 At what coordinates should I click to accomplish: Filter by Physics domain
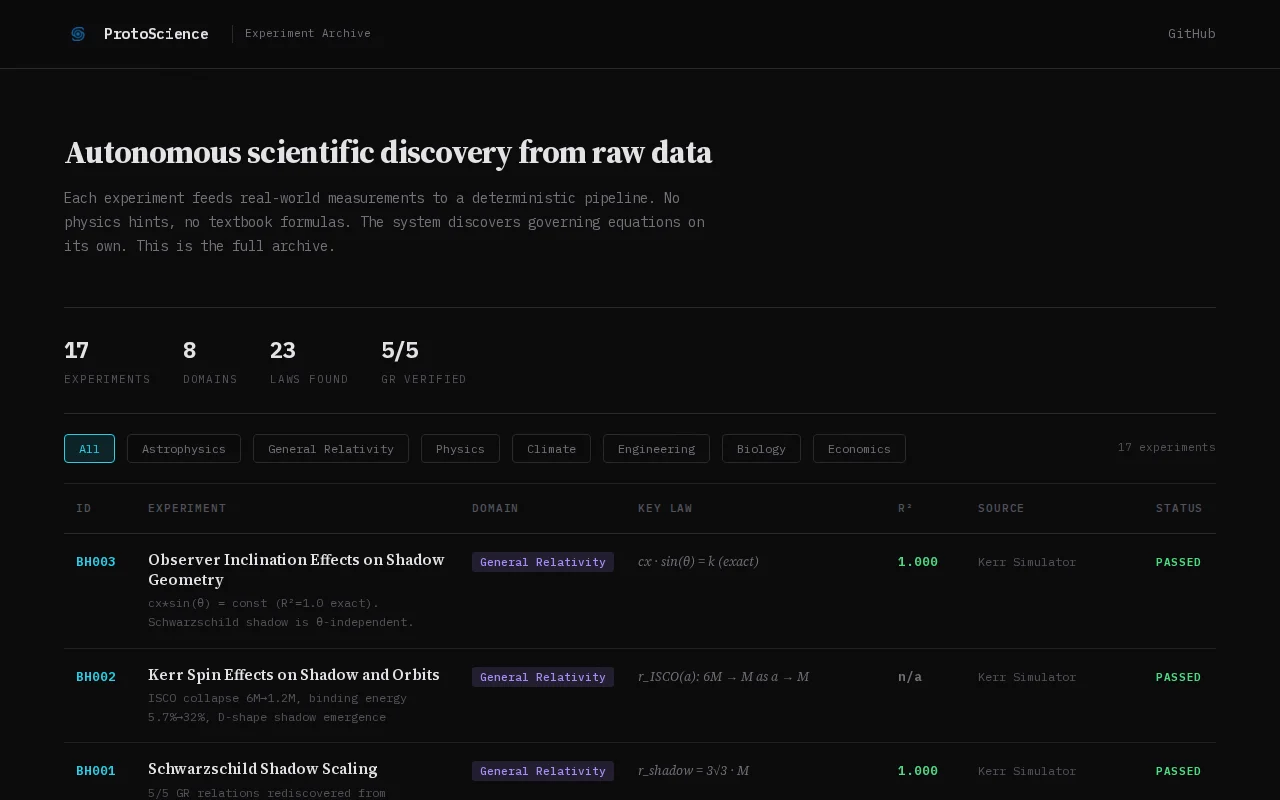(460, 449)
